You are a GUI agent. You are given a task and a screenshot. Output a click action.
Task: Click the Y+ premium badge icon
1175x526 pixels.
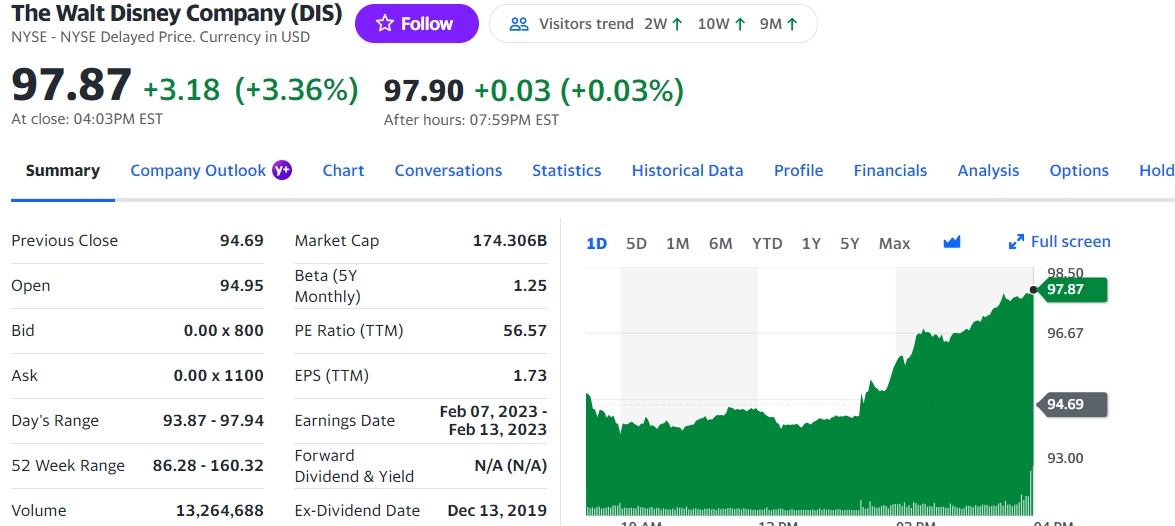(x=282, y=170)
